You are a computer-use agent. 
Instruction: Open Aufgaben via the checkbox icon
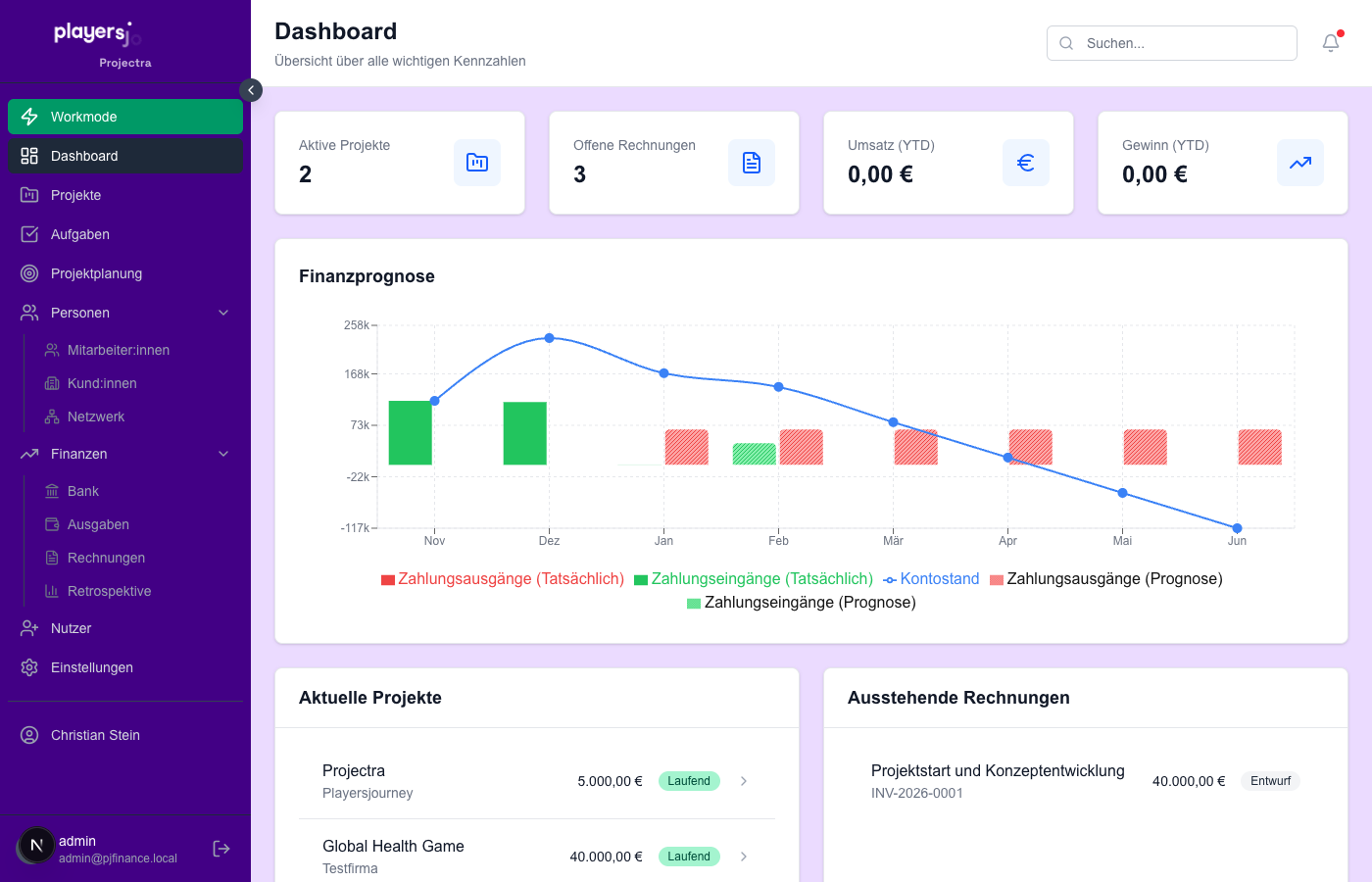point(28,234)
